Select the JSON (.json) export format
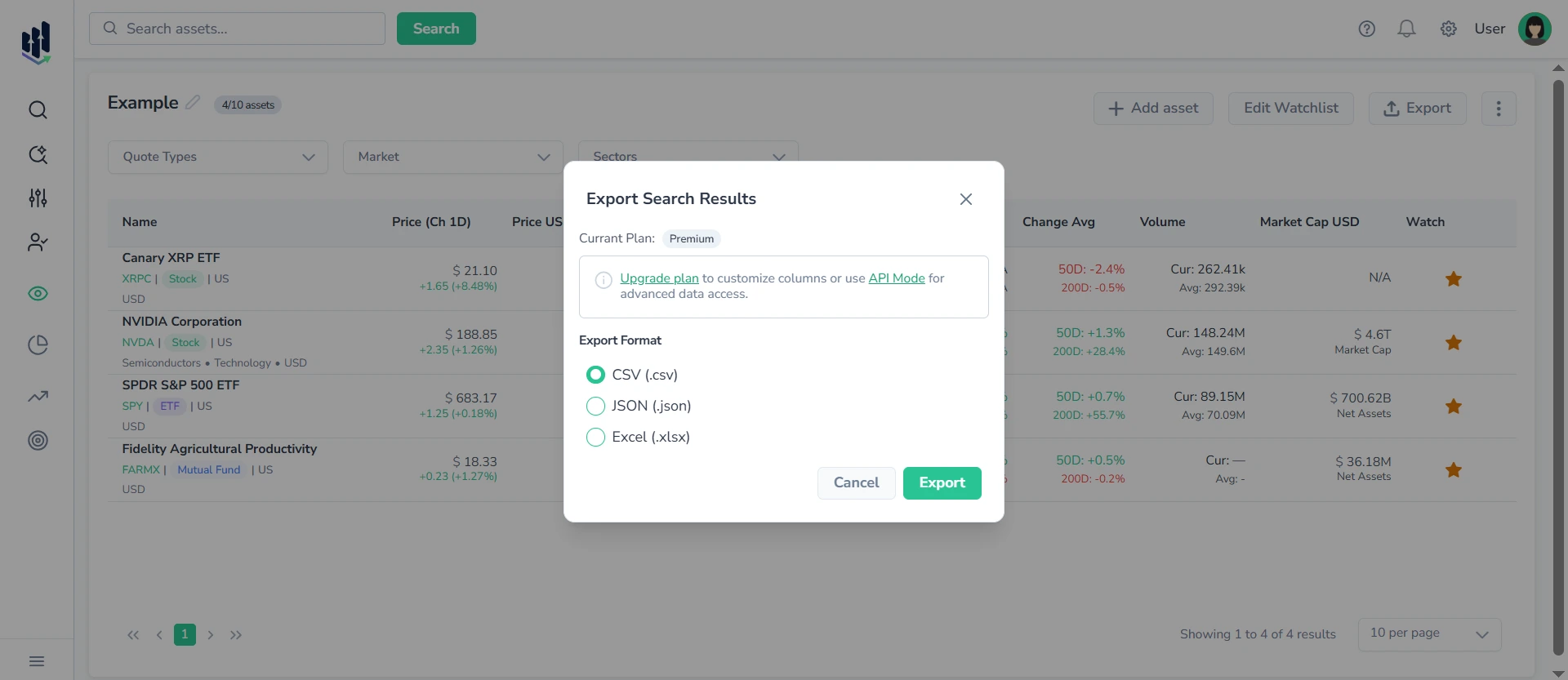The width and height of the screenshot is (1568, 680). point(595,406)
